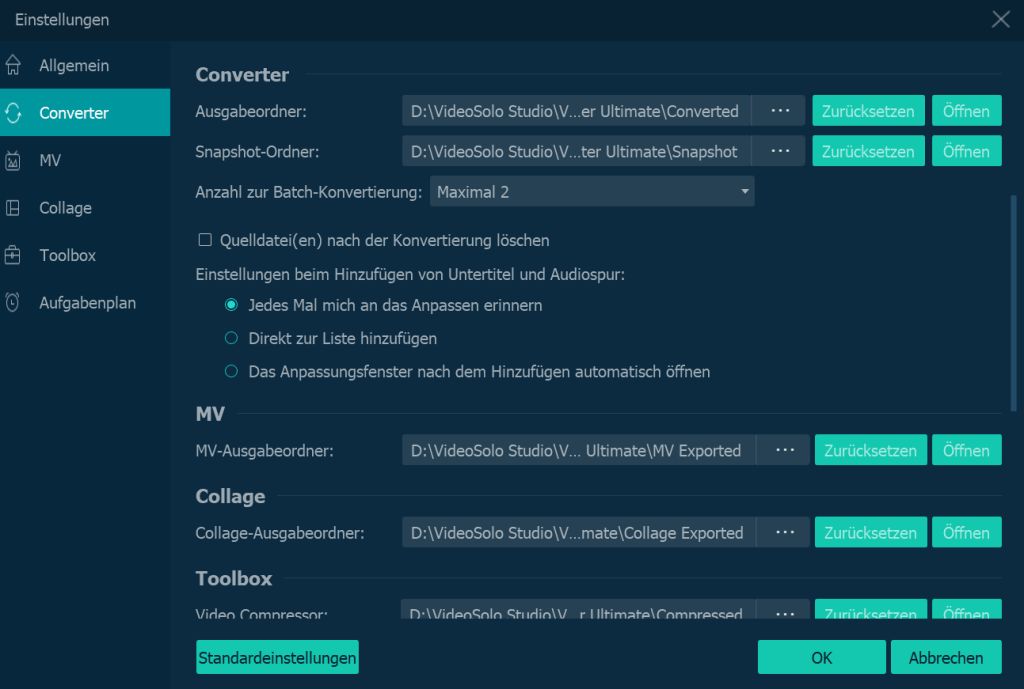Open the three-dots browse for Collage-Ausgabeordner
The image size is (1024, 689).
785,532
